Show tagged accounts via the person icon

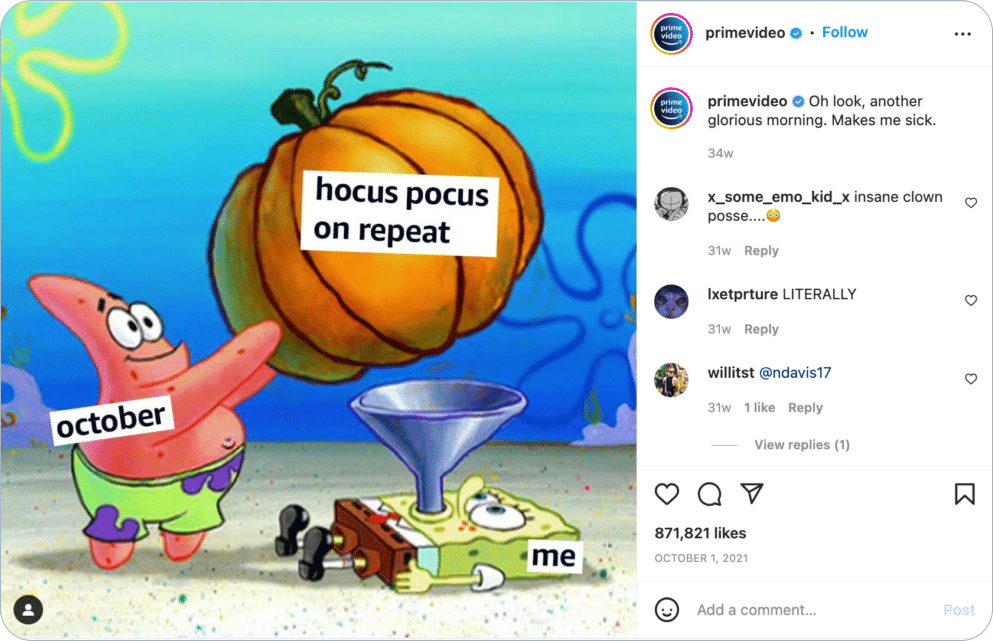pyautogui.click(x=28, y=609)
